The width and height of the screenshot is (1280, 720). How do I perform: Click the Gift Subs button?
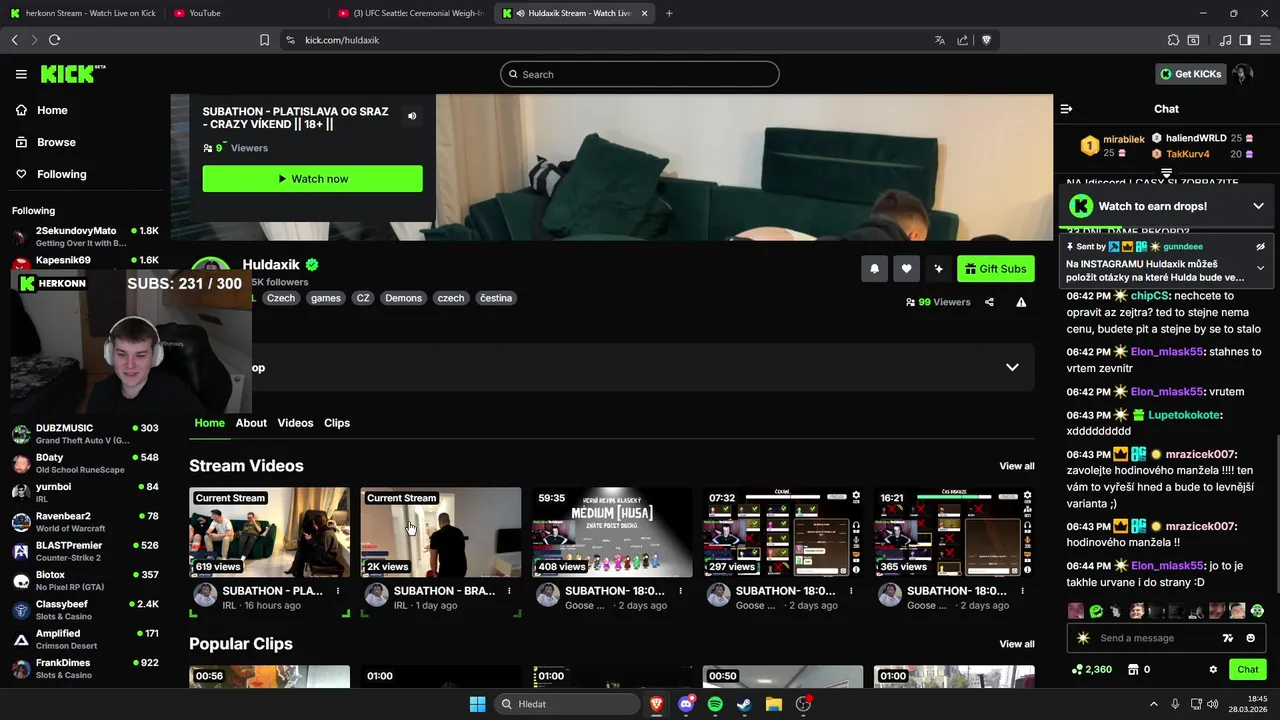click(995, 269)
